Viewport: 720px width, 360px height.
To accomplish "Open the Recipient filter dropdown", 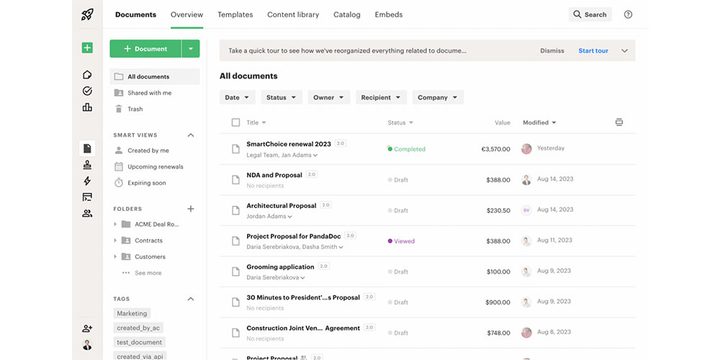I will 381,97.
